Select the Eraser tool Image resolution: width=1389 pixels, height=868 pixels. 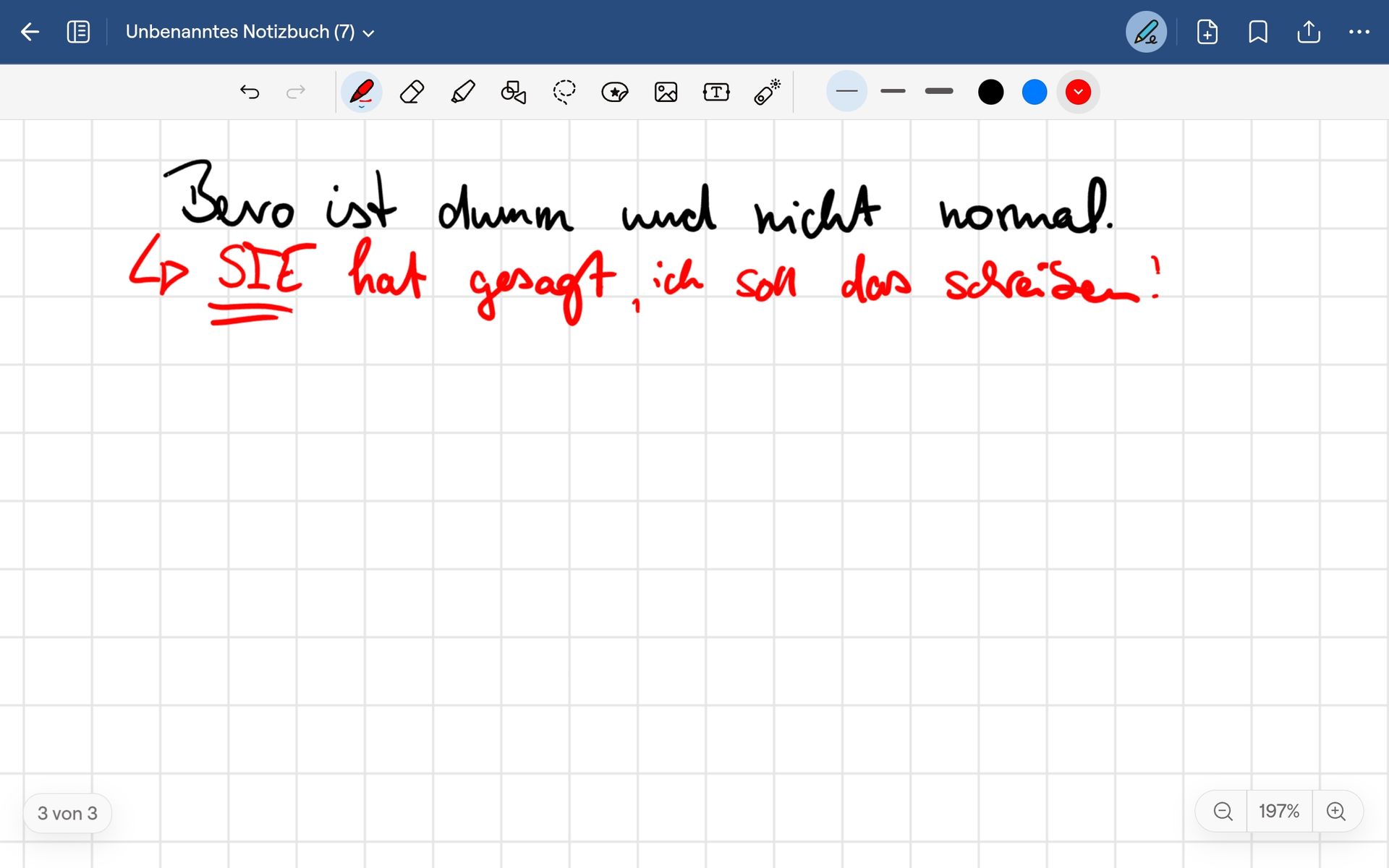412,92
